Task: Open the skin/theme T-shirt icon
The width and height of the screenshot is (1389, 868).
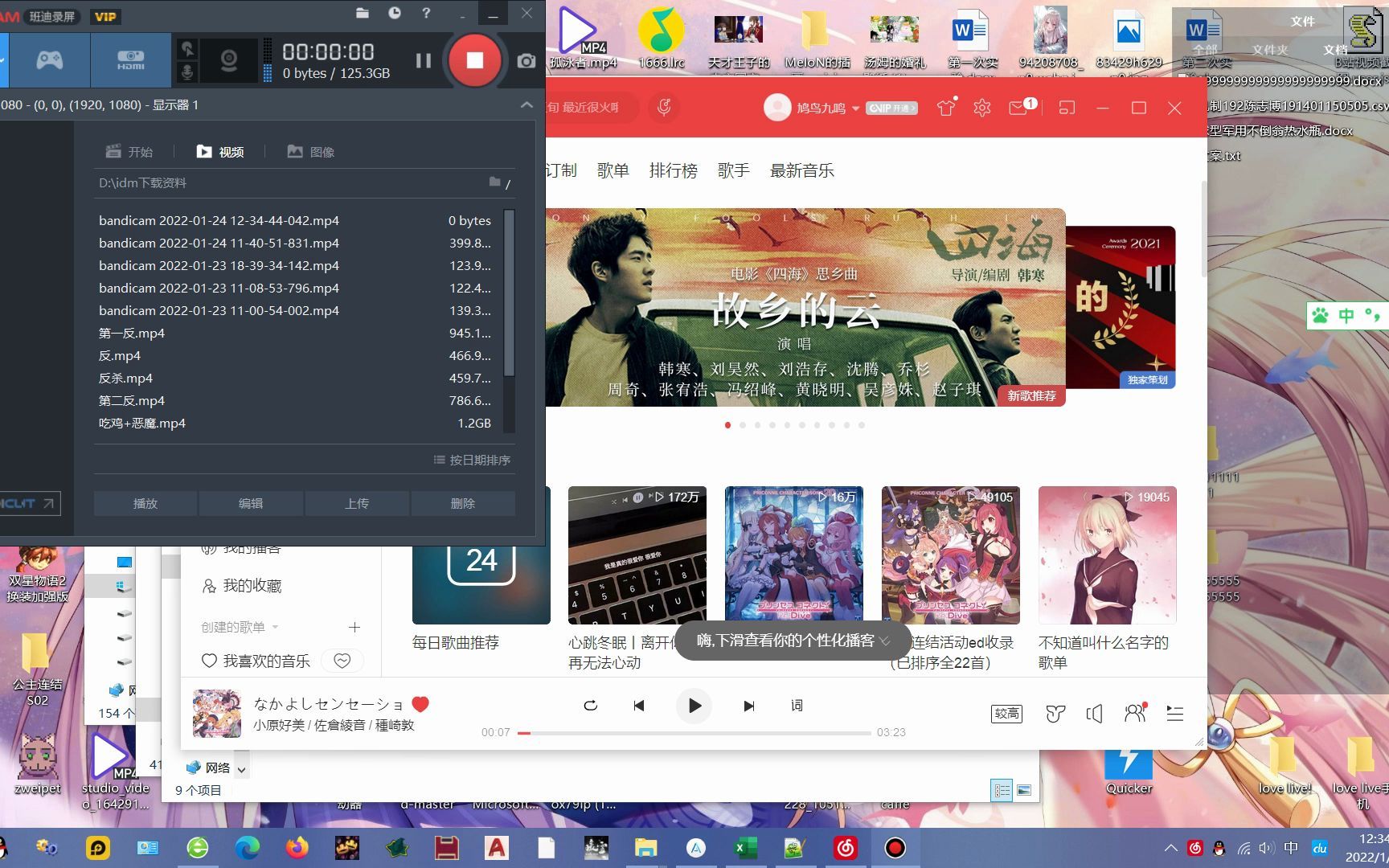Action: (x=946, y=107)
